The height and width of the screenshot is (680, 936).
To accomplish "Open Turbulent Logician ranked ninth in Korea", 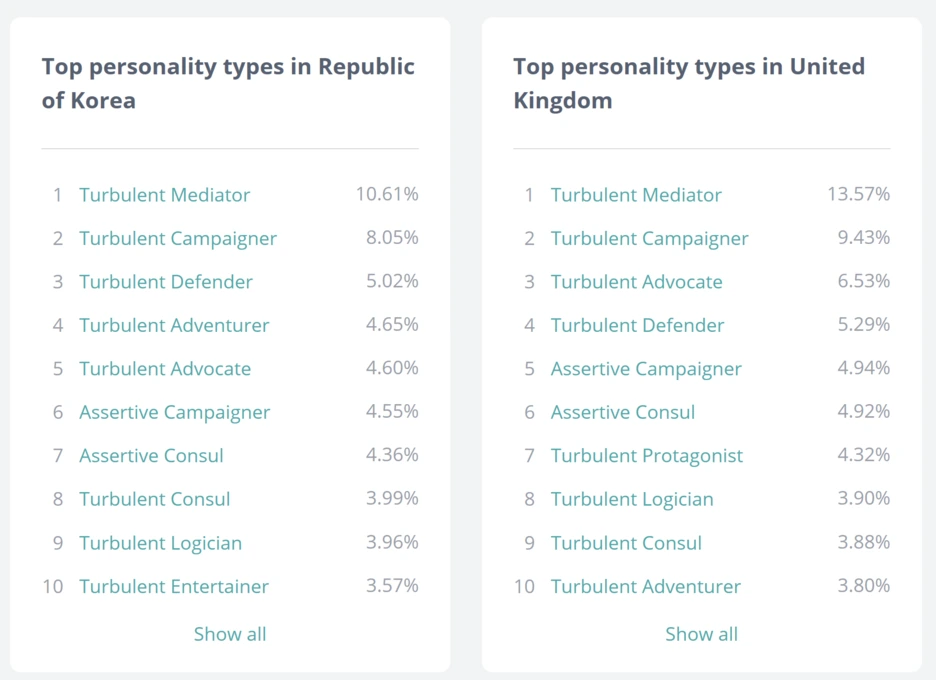I will 160,543.
